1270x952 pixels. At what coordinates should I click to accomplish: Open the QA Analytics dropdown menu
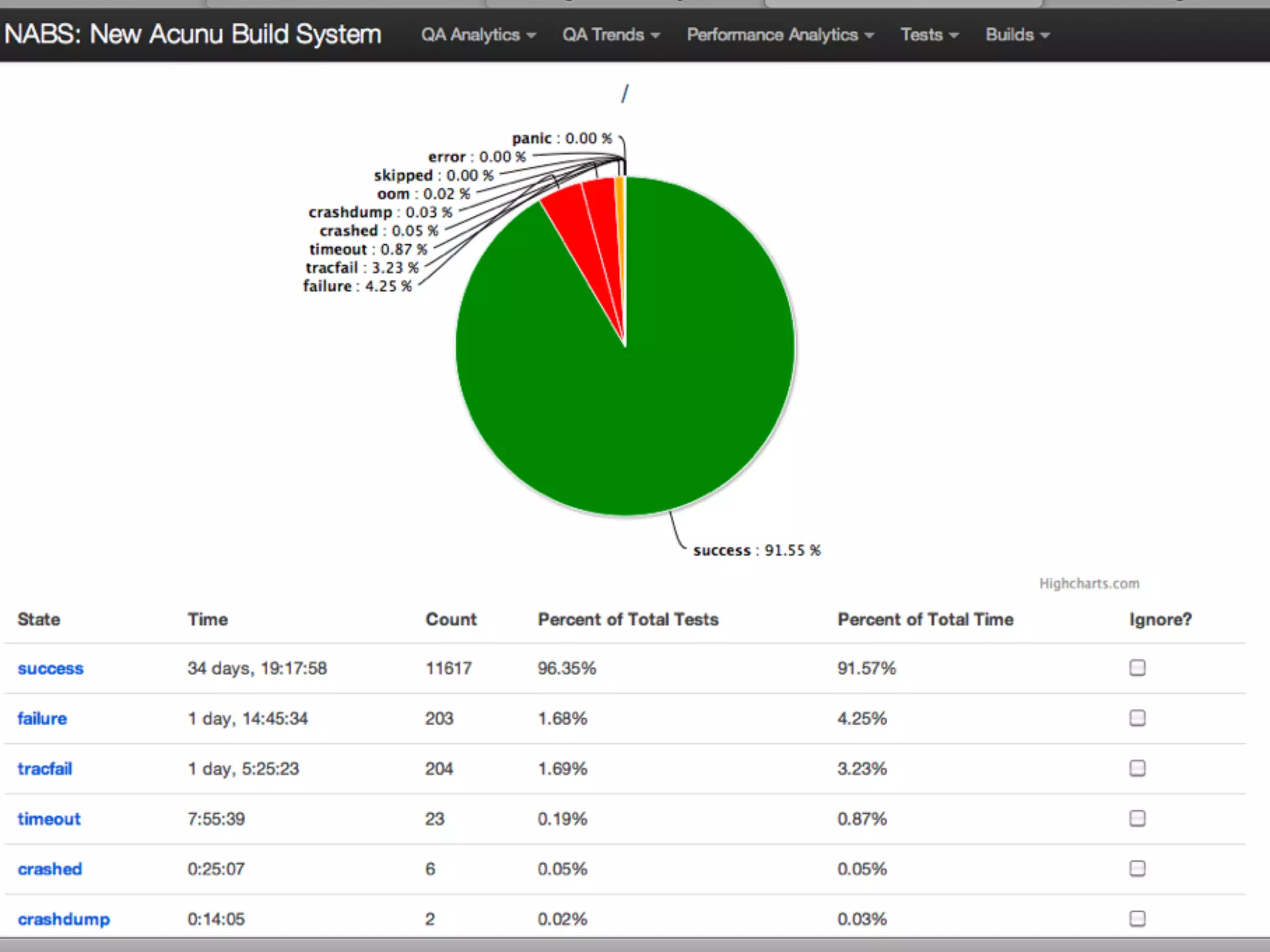click(x=477, y=35)
